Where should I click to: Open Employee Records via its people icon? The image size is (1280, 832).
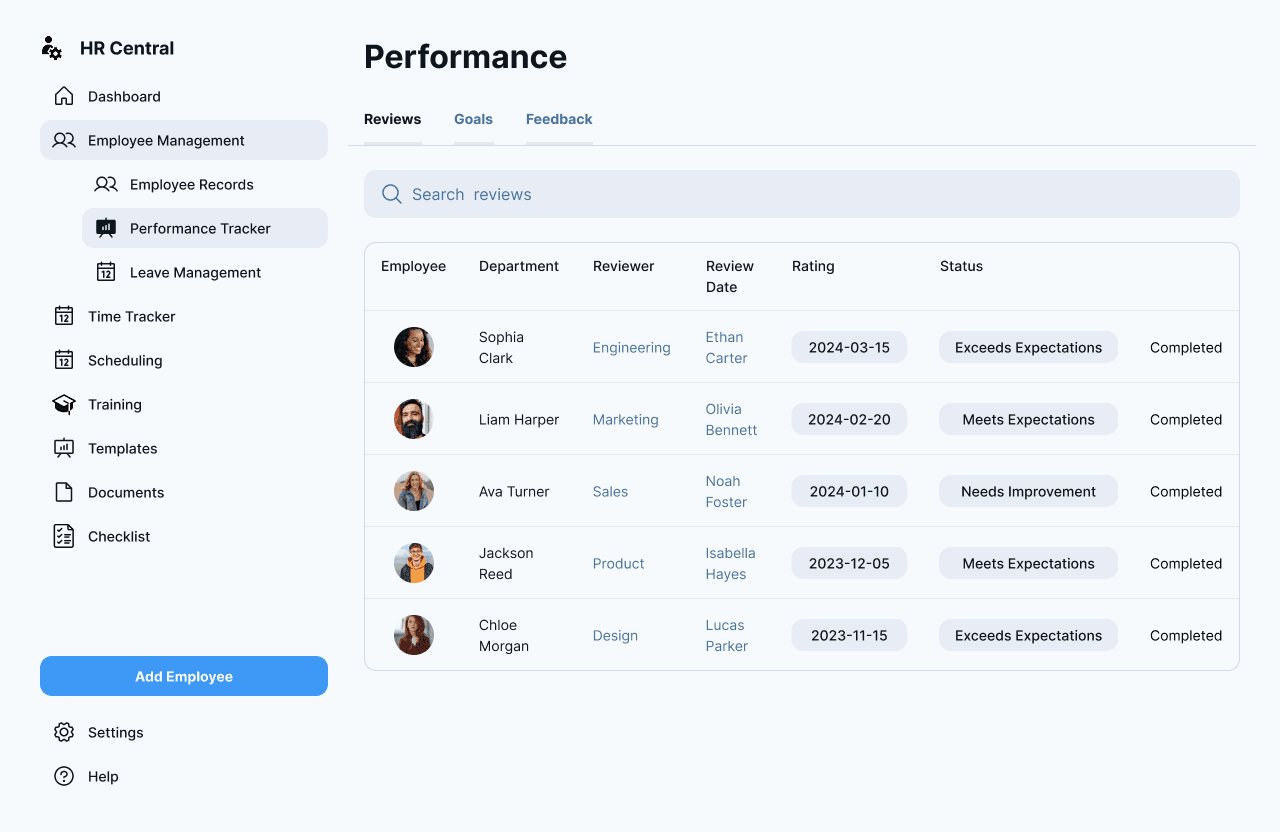pyautogui.click(x=105, y=184)
